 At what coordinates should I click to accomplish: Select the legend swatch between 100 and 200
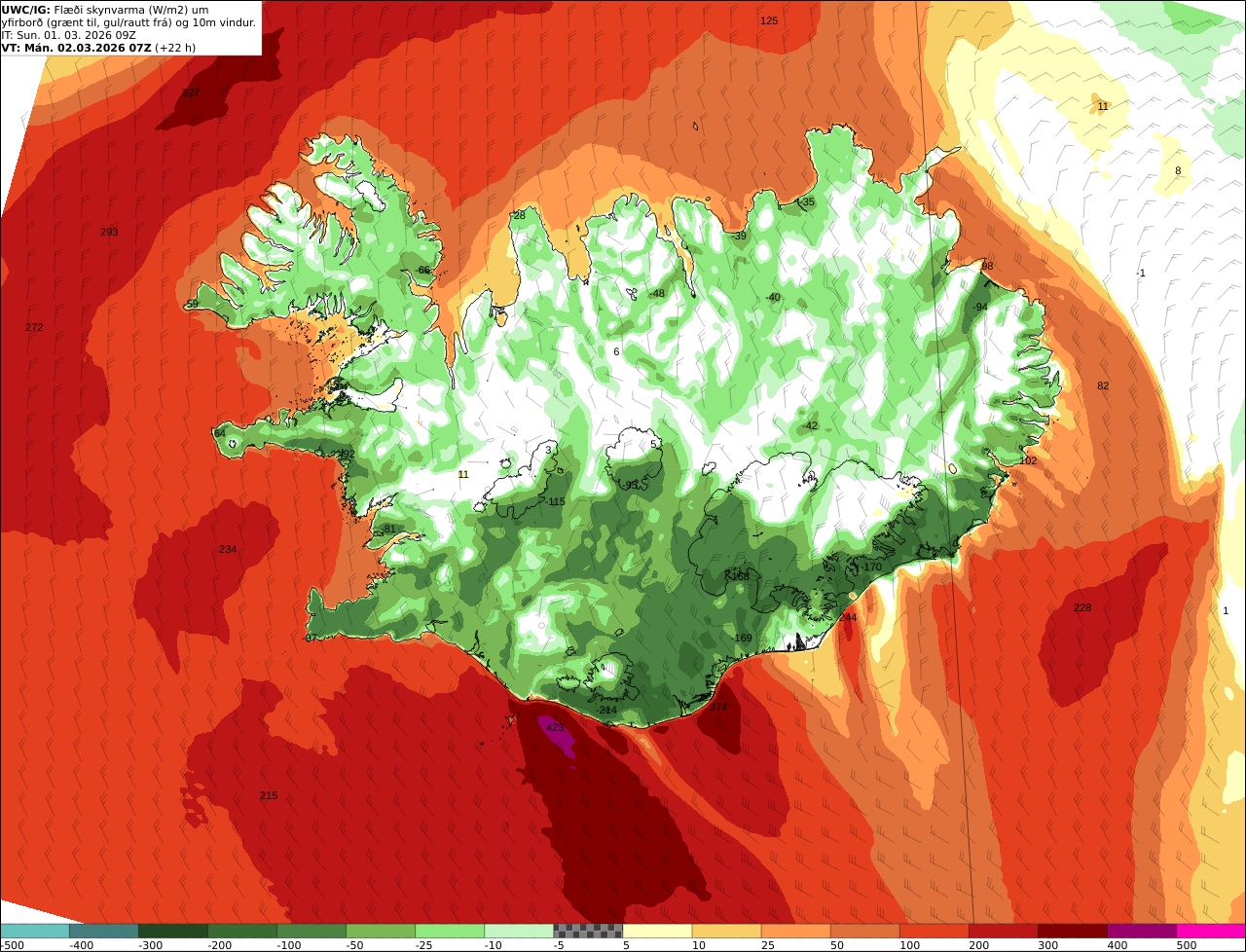(x=934, y=931)
